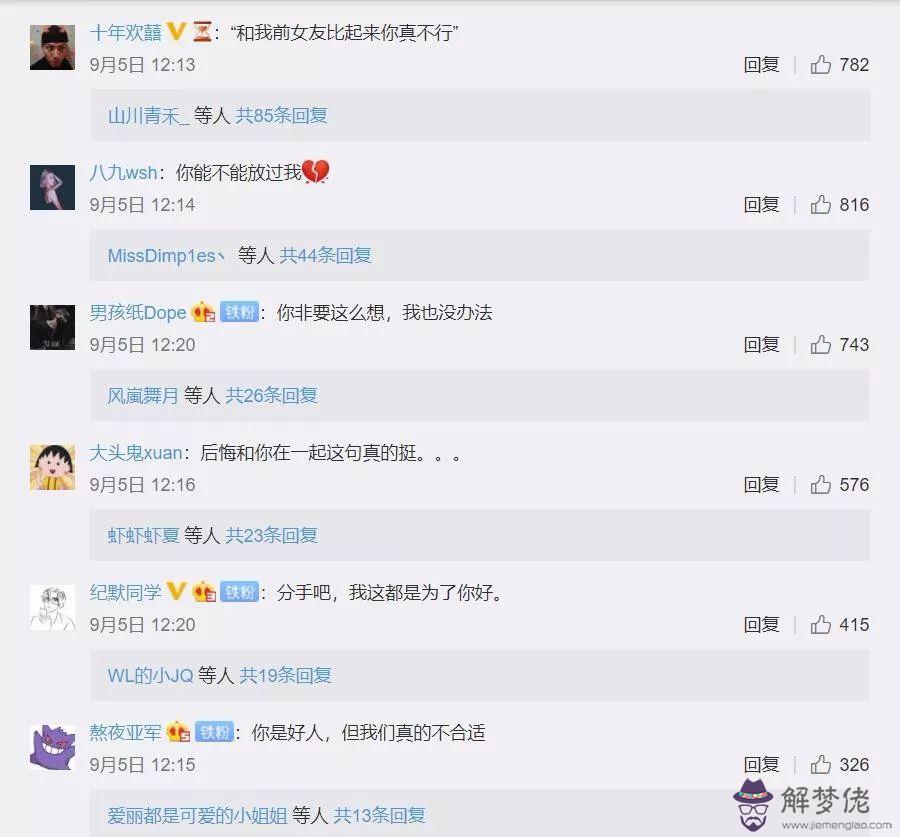This screenshot has height=837, width=900.
Task: Like the comment by 十年欢囍
Action: (820, 65)
